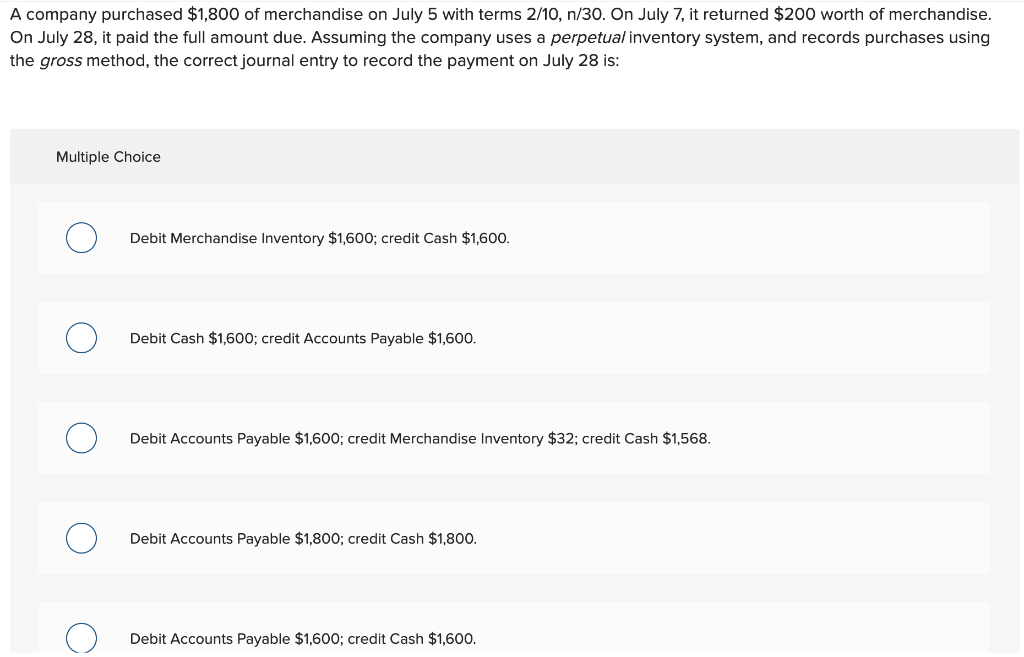Click the Multiple Choice section header
The height and width of the screenshot is (657, 1024).
(x=108, y=157)
